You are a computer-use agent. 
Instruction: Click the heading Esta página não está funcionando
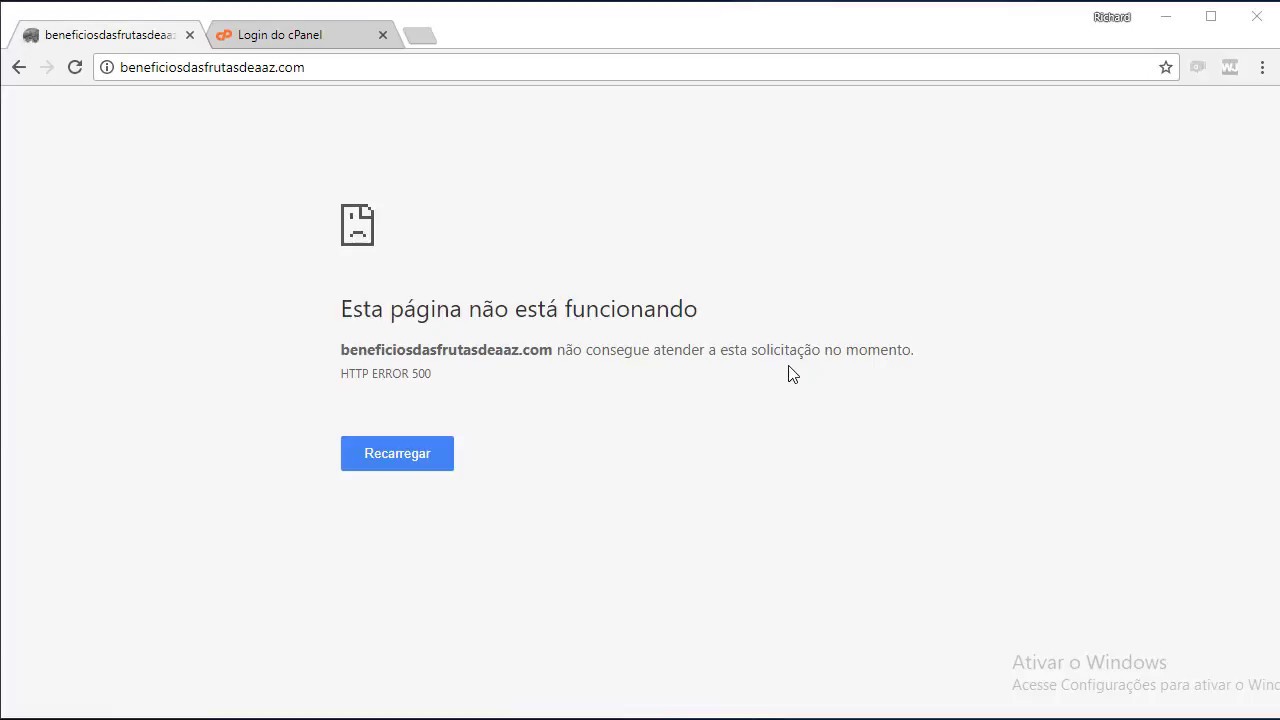[519, 309]
